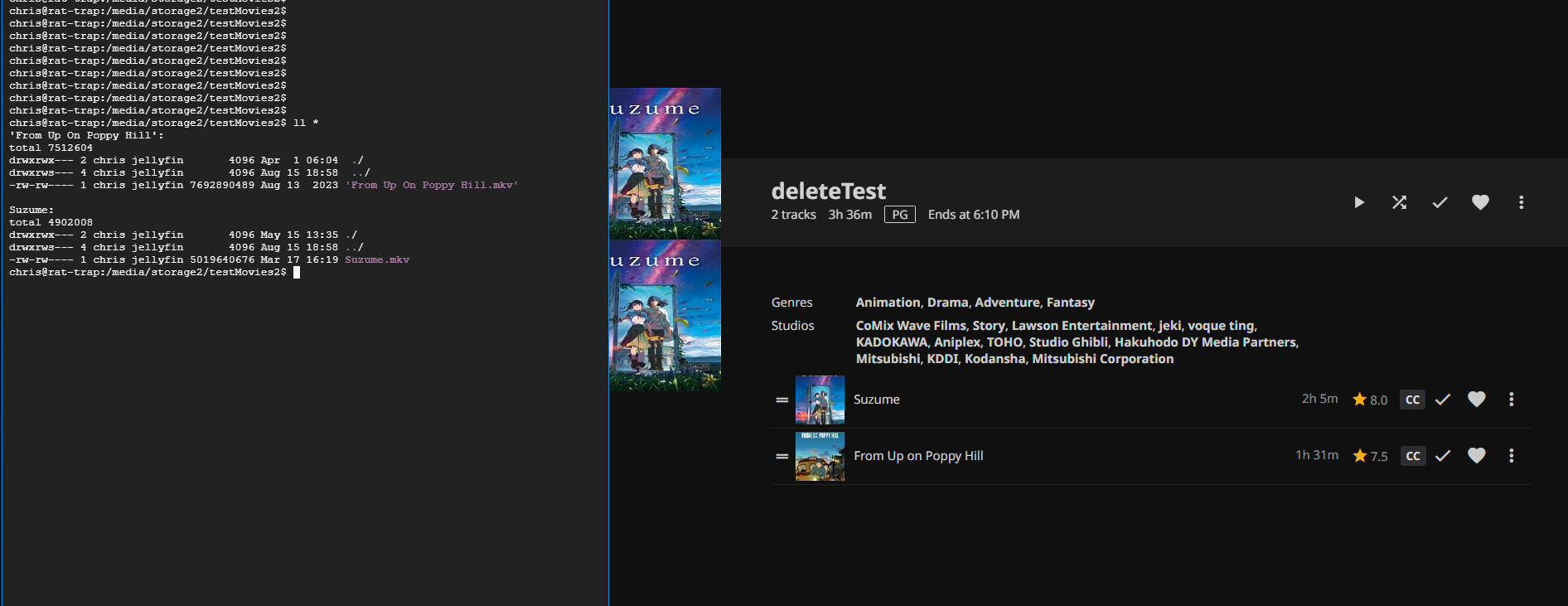The width and height of the screenshot is (1568, 606).
Task: Shuffle the deleteTest playlist
Action: 1400,202
